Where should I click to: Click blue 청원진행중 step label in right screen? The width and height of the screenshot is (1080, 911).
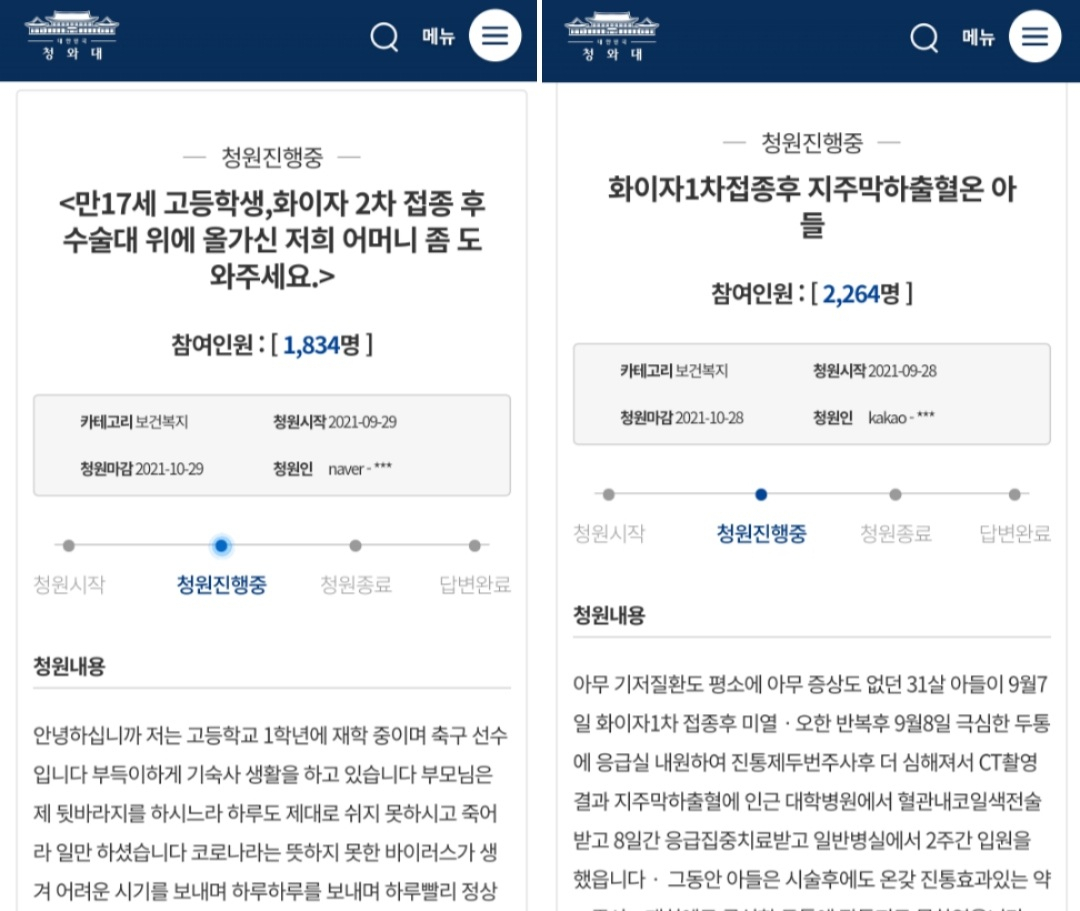click(761, 533)
